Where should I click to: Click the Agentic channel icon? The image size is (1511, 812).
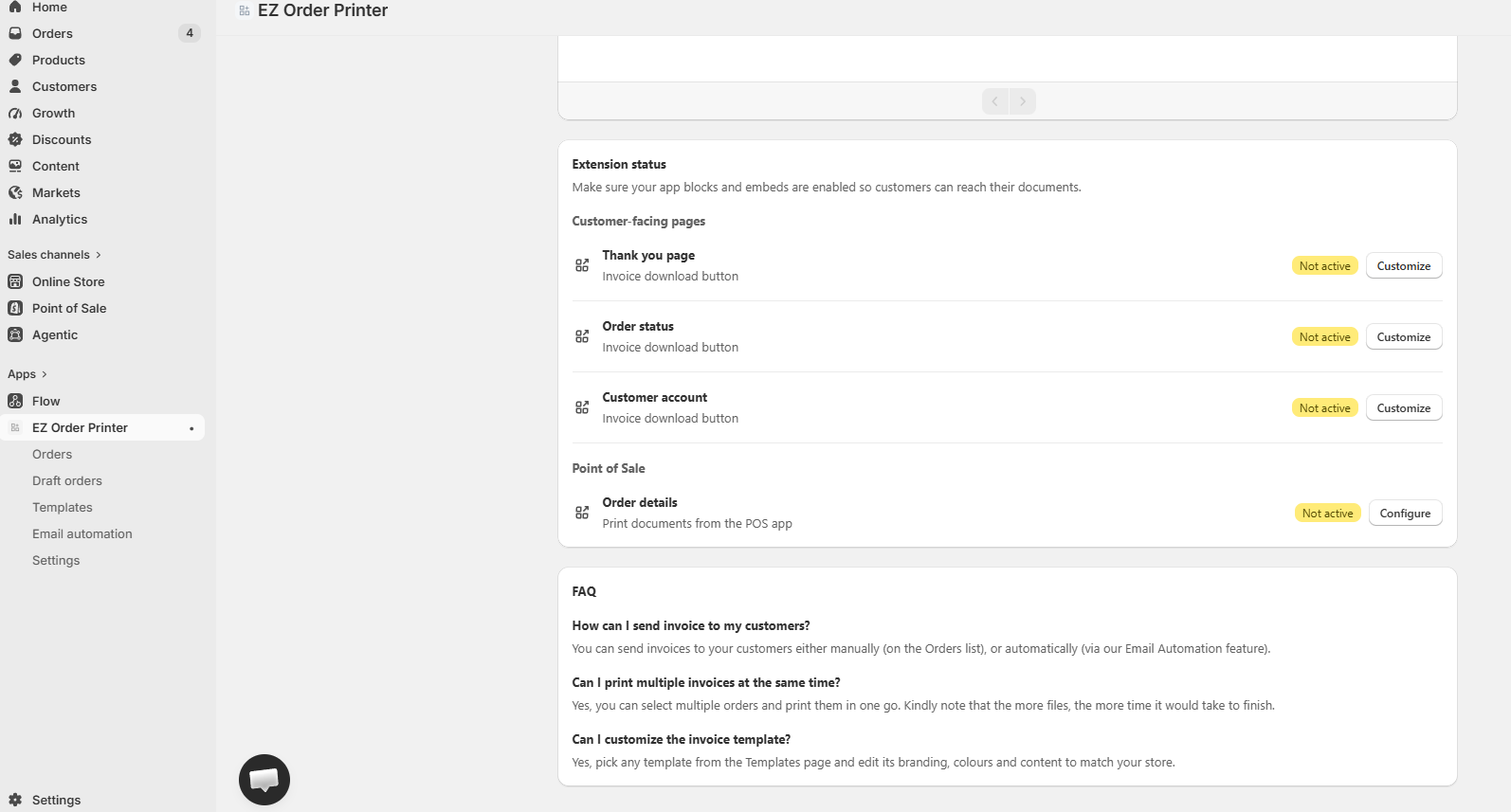(15, 334)
